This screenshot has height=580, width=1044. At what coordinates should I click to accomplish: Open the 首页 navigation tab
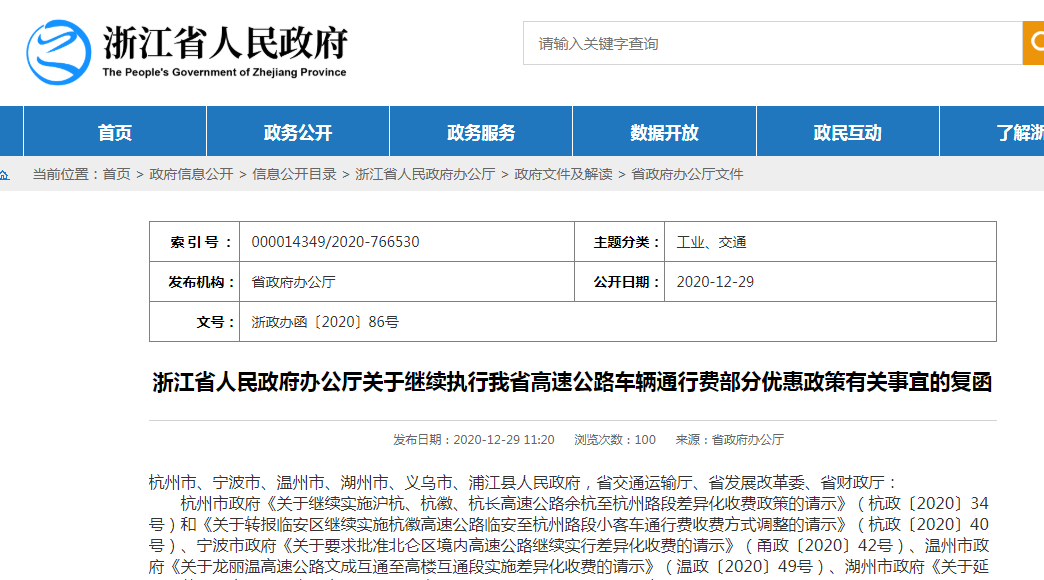(x=115, y=132)
